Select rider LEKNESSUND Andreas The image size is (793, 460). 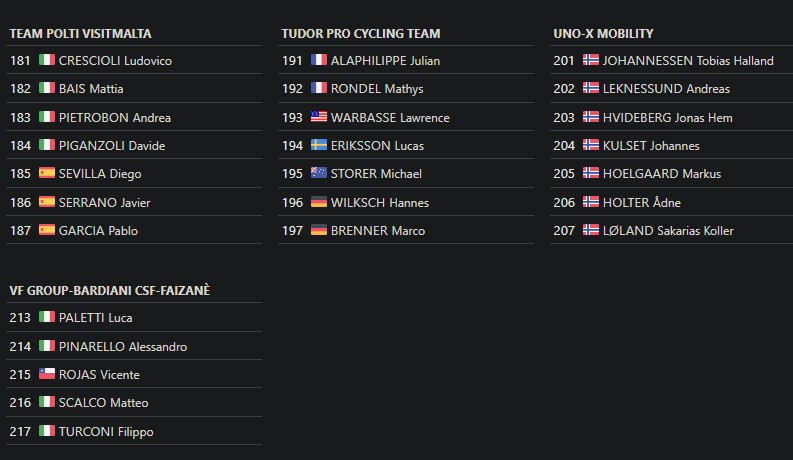(x=666, y=88)
